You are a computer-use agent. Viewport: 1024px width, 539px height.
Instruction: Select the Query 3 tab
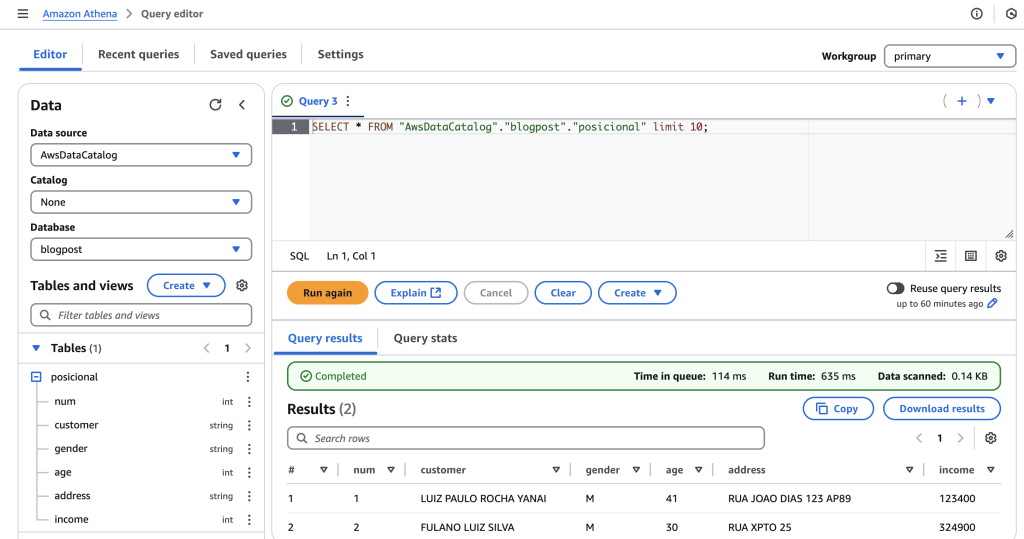click(318, 101)
